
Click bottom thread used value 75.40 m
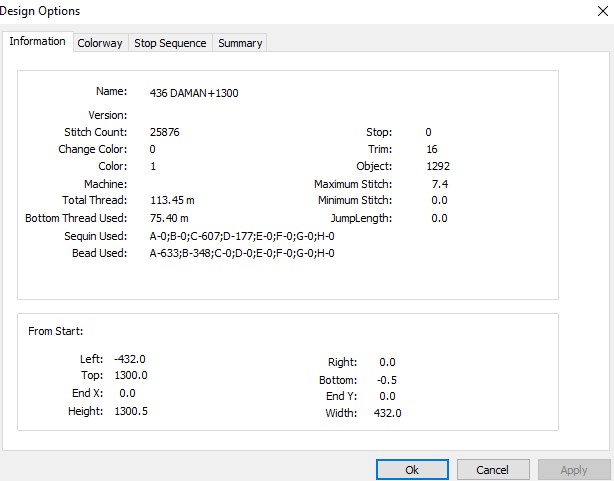coord(169,218)
